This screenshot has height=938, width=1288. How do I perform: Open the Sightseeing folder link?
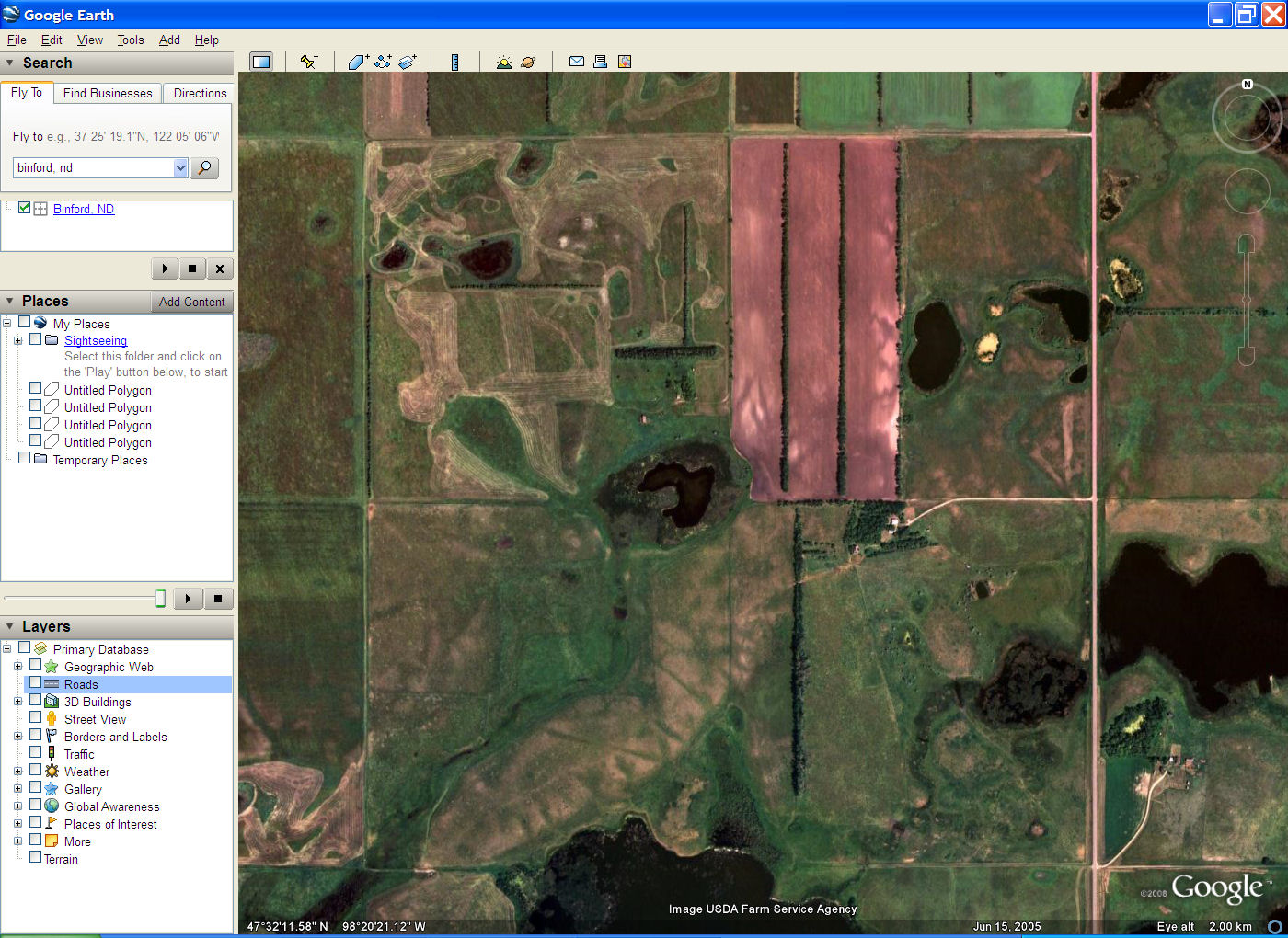pos(96,340)
